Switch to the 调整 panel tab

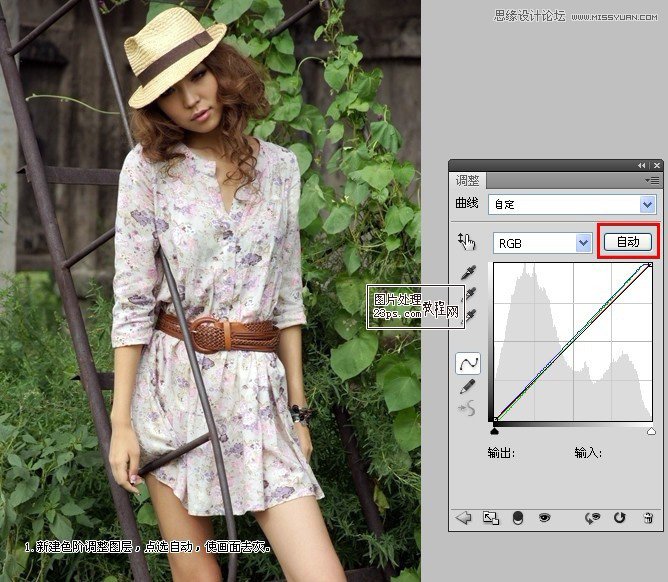click(467, 181)
